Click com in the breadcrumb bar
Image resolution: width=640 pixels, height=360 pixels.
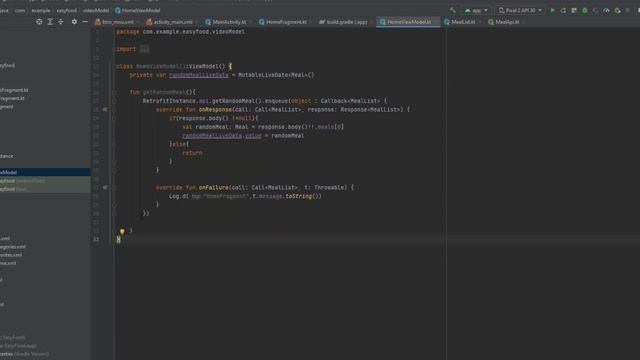[20, 11]
